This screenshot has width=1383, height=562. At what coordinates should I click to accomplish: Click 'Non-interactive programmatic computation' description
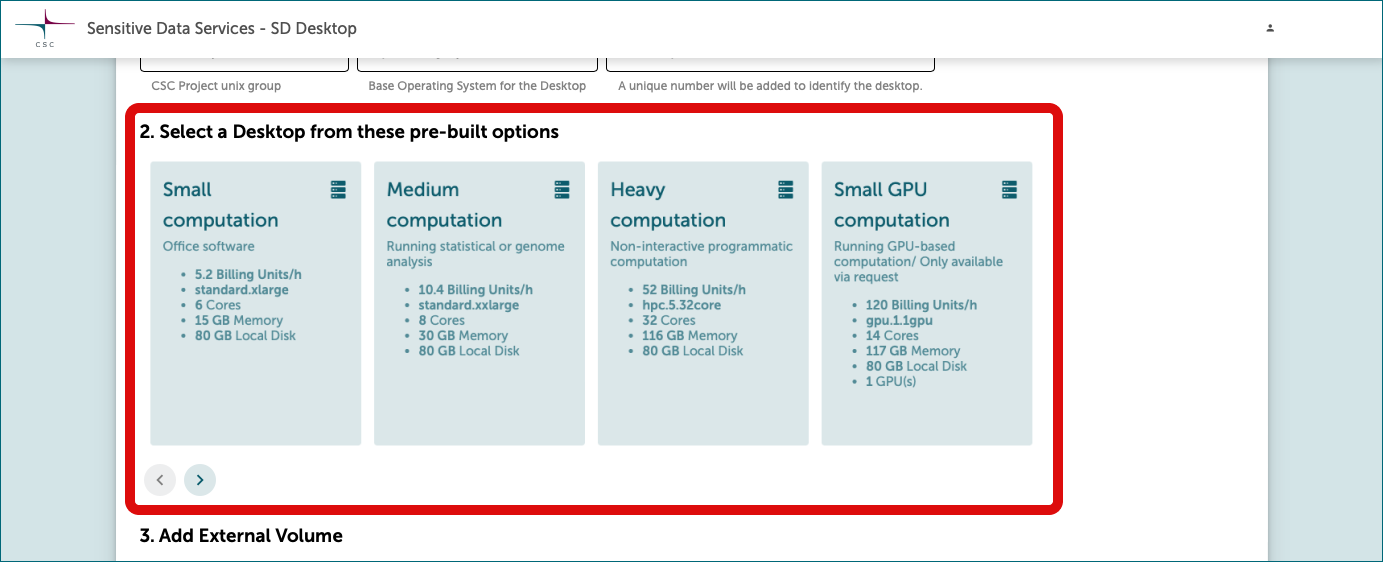[x=702, y=254]
